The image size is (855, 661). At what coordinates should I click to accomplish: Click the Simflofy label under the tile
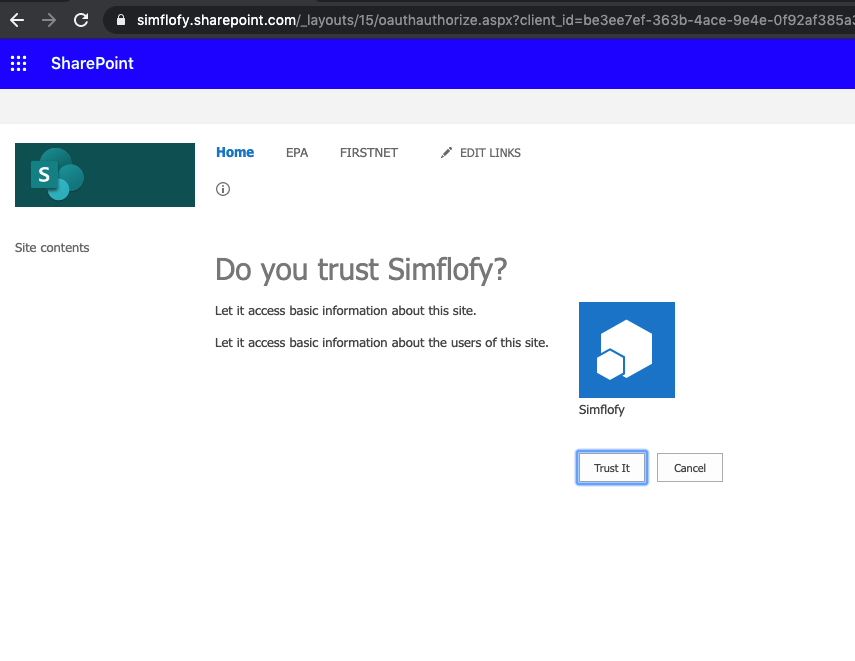[601, 410]
